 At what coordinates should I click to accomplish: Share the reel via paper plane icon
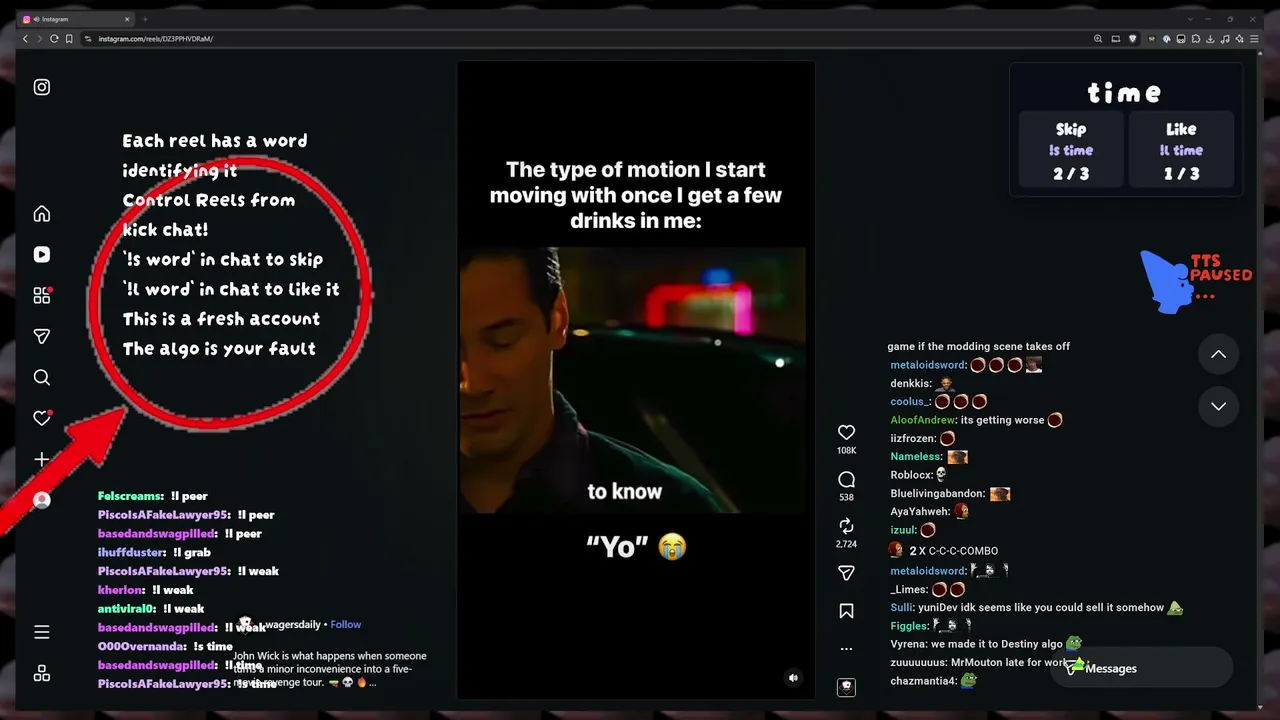pos(846,573)
